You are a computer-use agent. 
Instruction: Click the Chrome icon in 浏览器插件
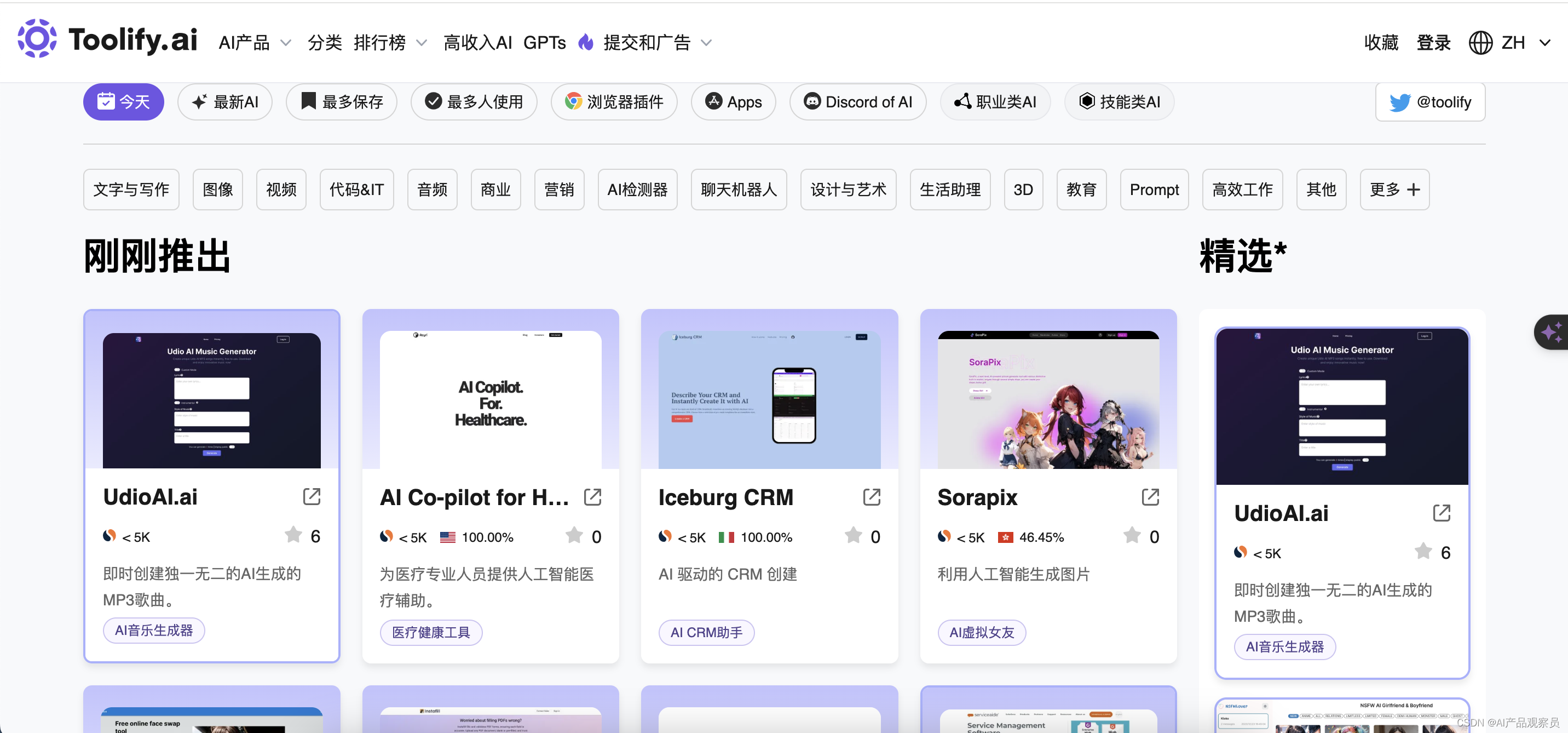pos(573,101)
